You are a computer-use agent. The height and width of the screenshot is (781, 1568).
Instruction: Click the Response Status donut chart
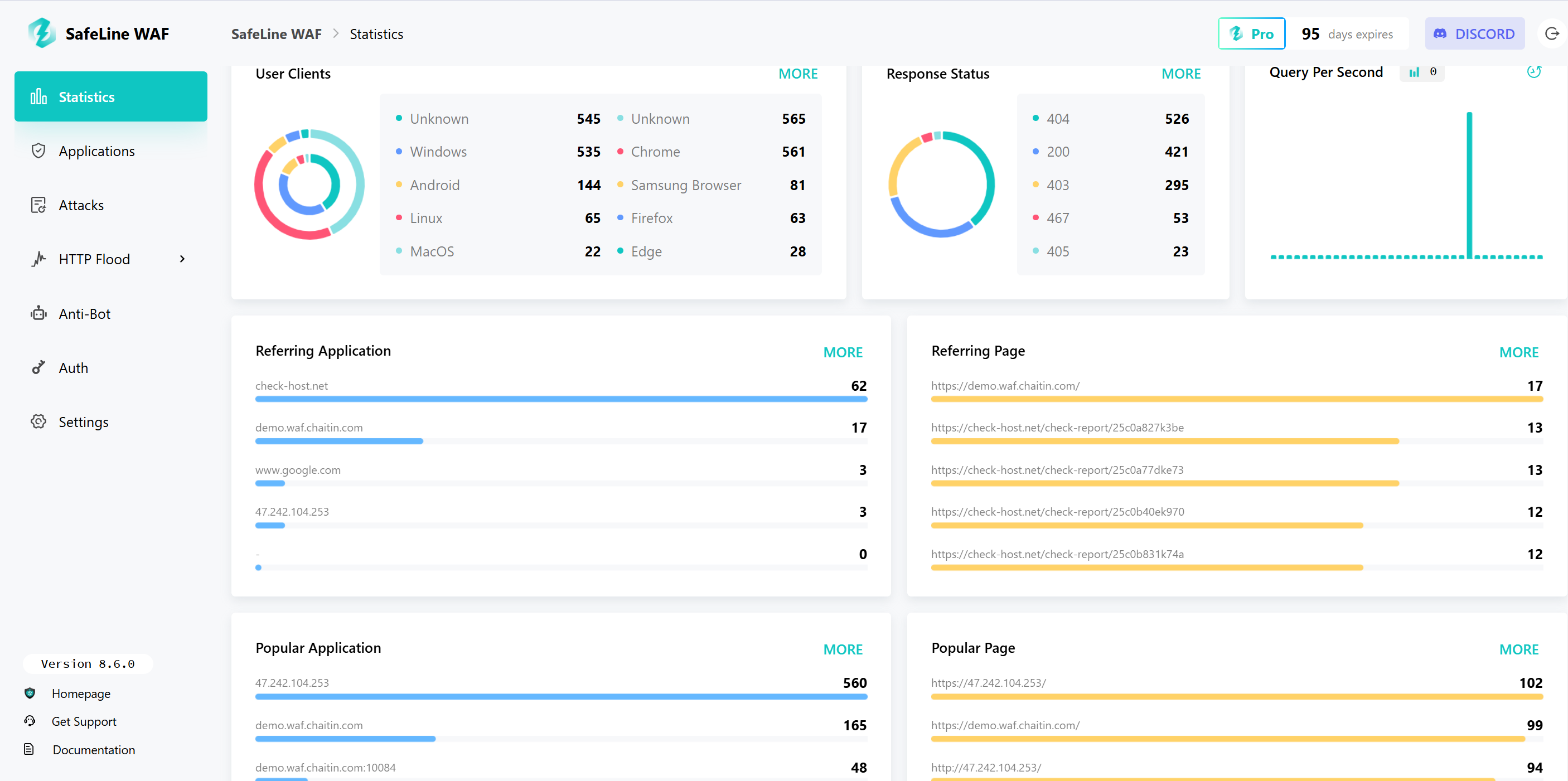pos(941,184)
